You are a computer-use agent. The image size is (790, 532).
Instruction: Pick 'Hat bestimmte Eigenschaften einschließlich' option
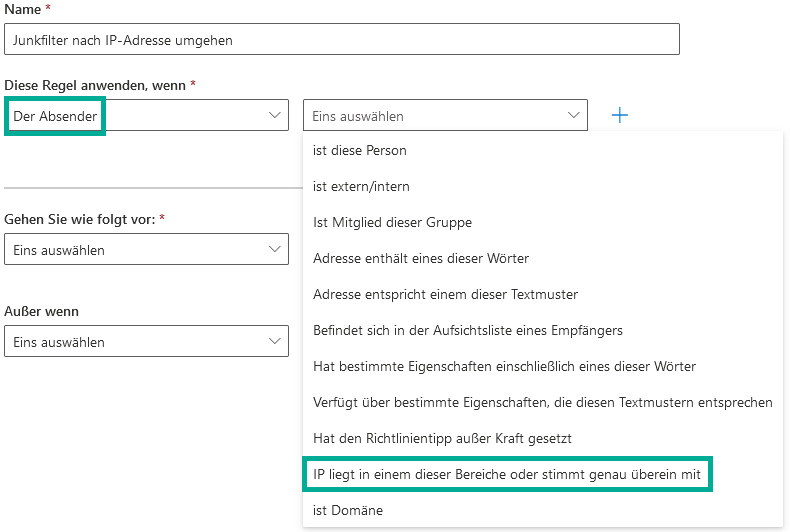504,366
